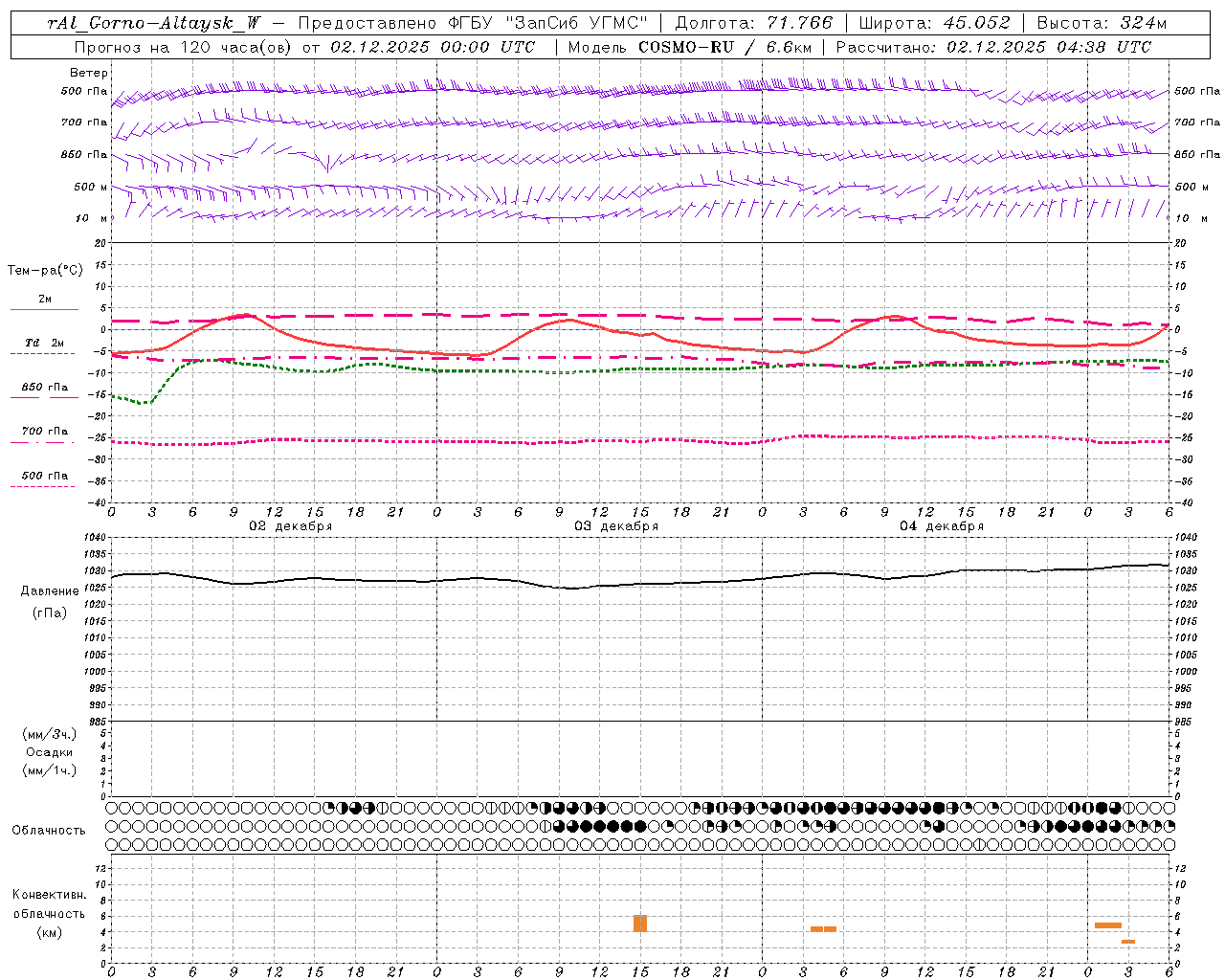Click the Тем-ра(°C) panel label
Viewport: 1225px width, 980px height.
[x=45, y=271]
